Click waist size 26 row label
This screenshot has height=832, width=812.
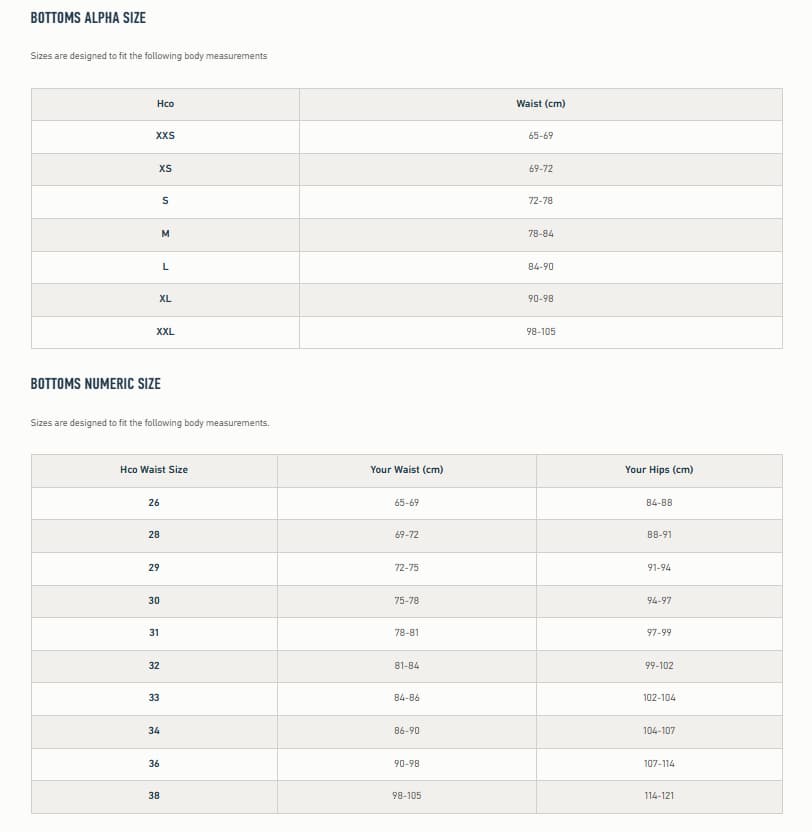coord(154,502)
